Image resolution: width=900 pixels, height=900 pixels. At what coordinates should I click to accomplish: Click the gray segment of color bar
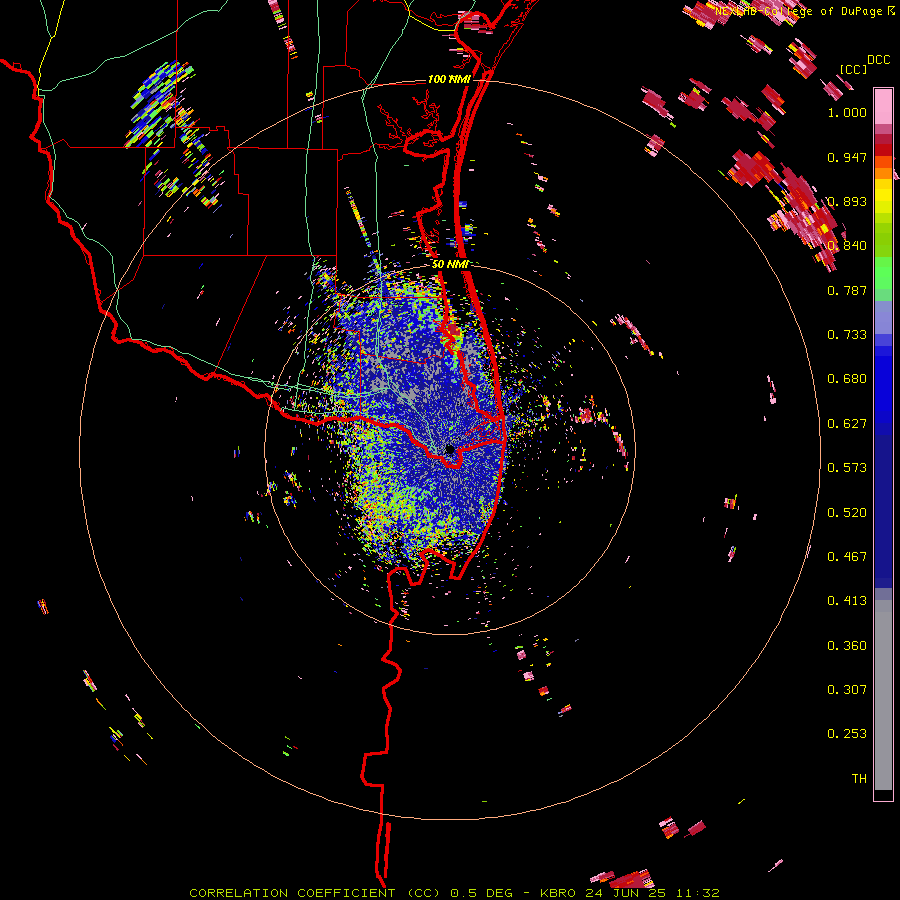click(x=883, y=695)
